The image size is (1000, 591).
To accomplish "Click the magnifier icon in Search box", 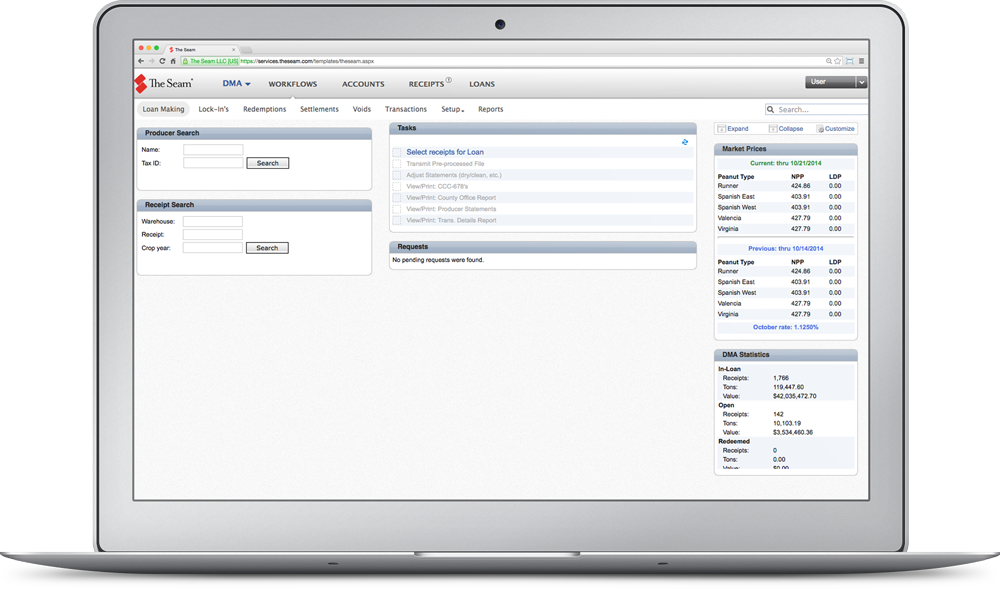I will pyautogui.click(x=770, y=110).
